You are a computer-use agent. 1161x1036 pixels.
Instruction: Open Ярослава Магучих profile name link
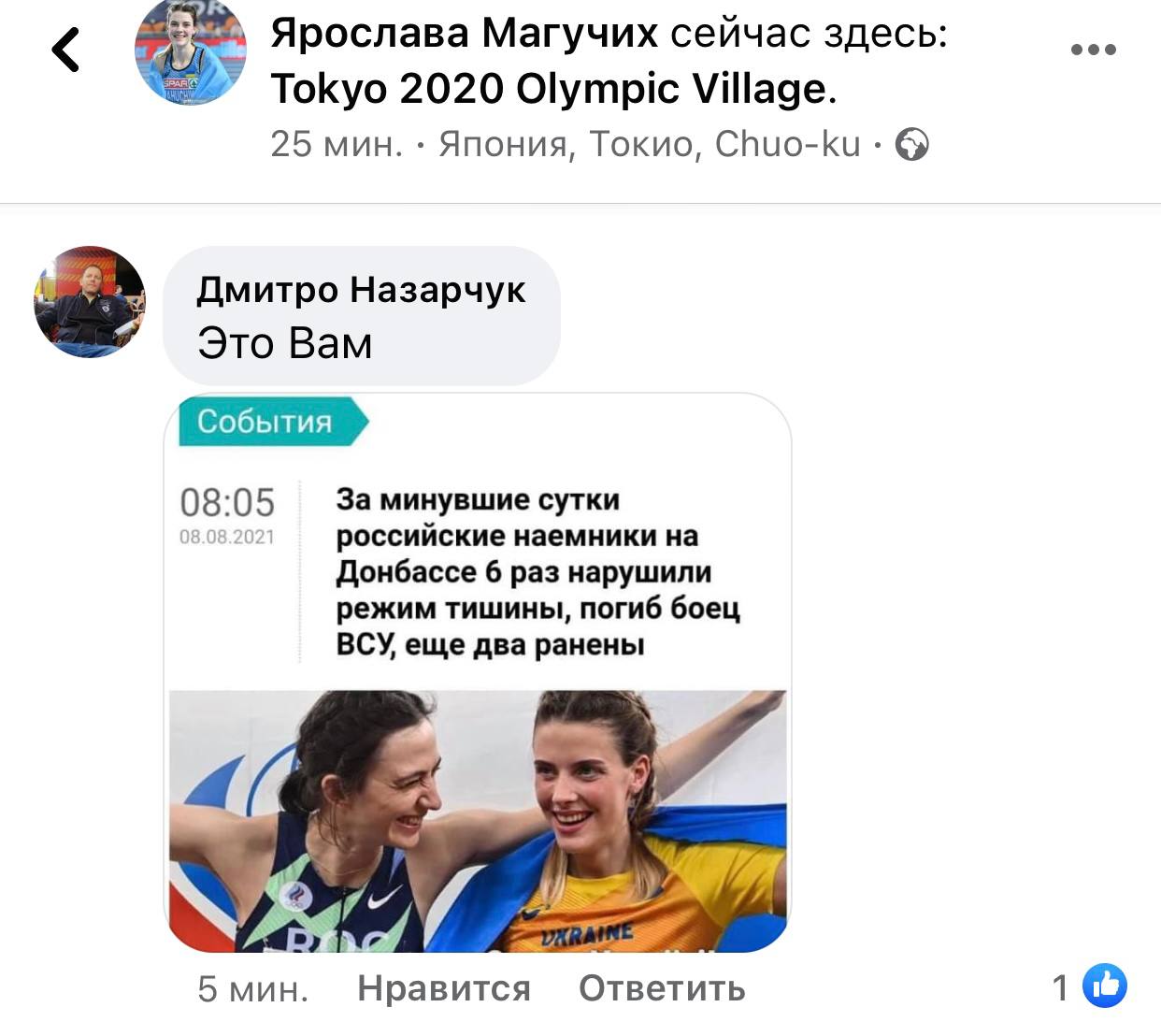pos(465,34)
